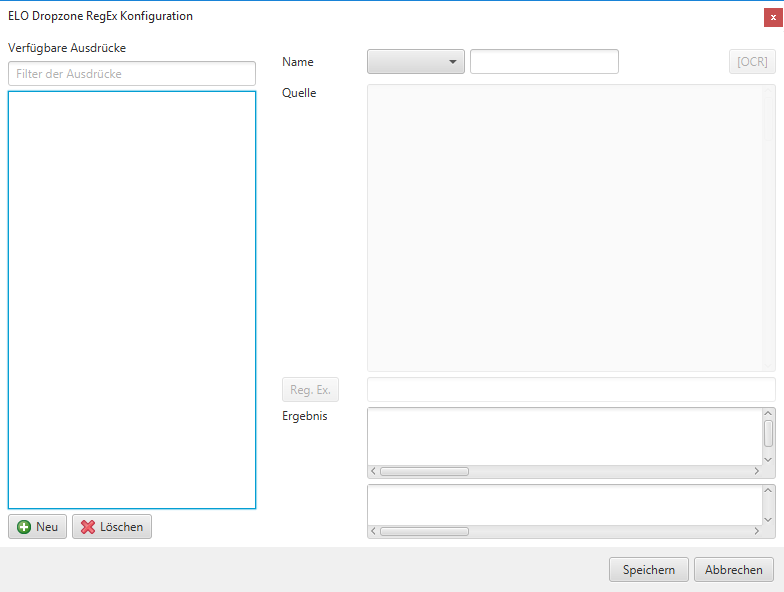Click the lower box horizontal scrollbar thumb

424,532
